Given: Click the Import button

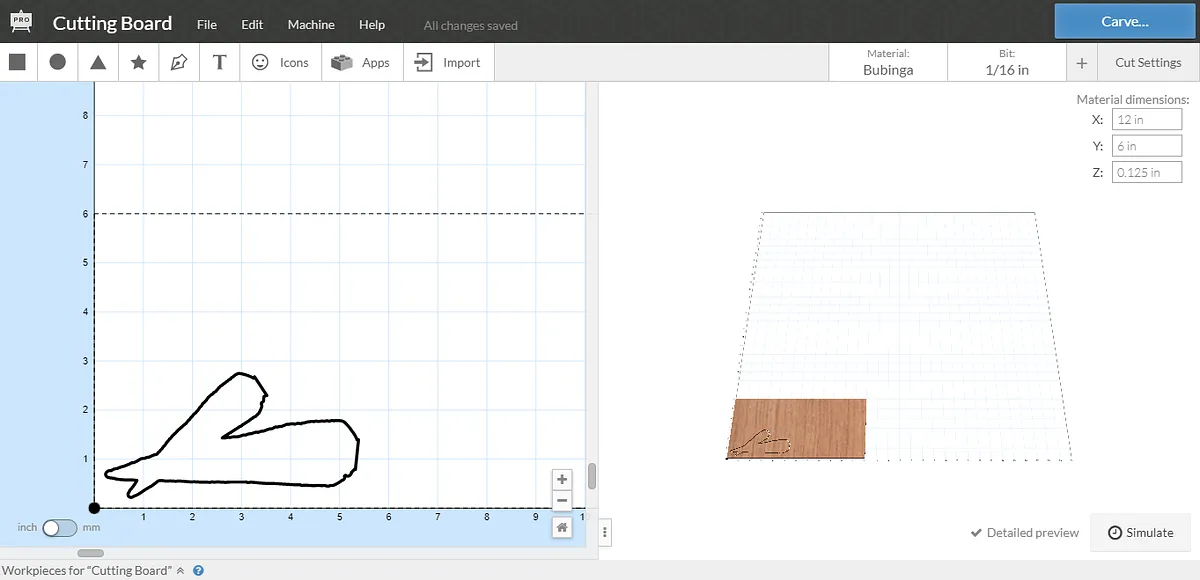Looking at the screenshot, I should click(x=448, y=62).
